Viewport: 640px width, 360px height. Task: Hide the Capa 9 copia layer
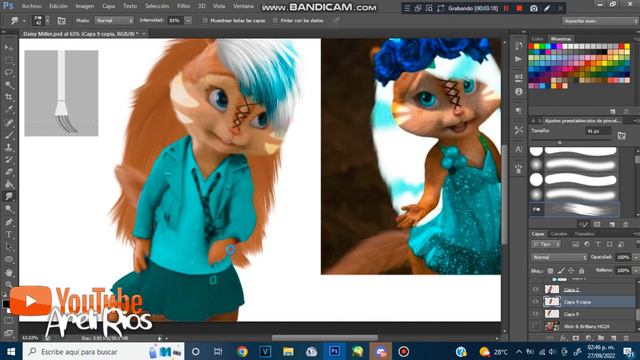click(x=536, y=302)
